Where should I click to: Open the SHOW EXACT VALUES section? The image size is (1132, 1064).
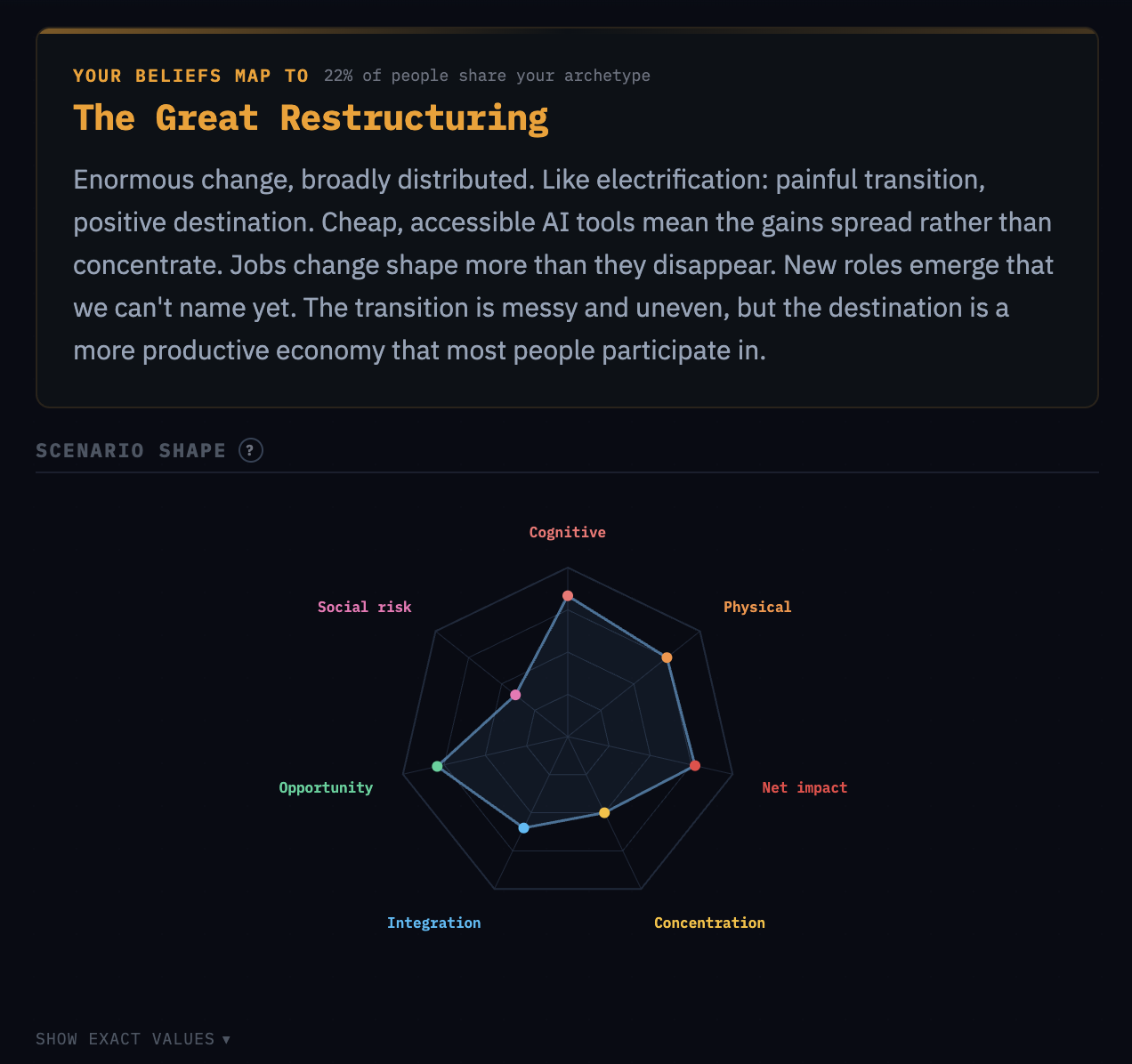click(x=132, y=1038)
